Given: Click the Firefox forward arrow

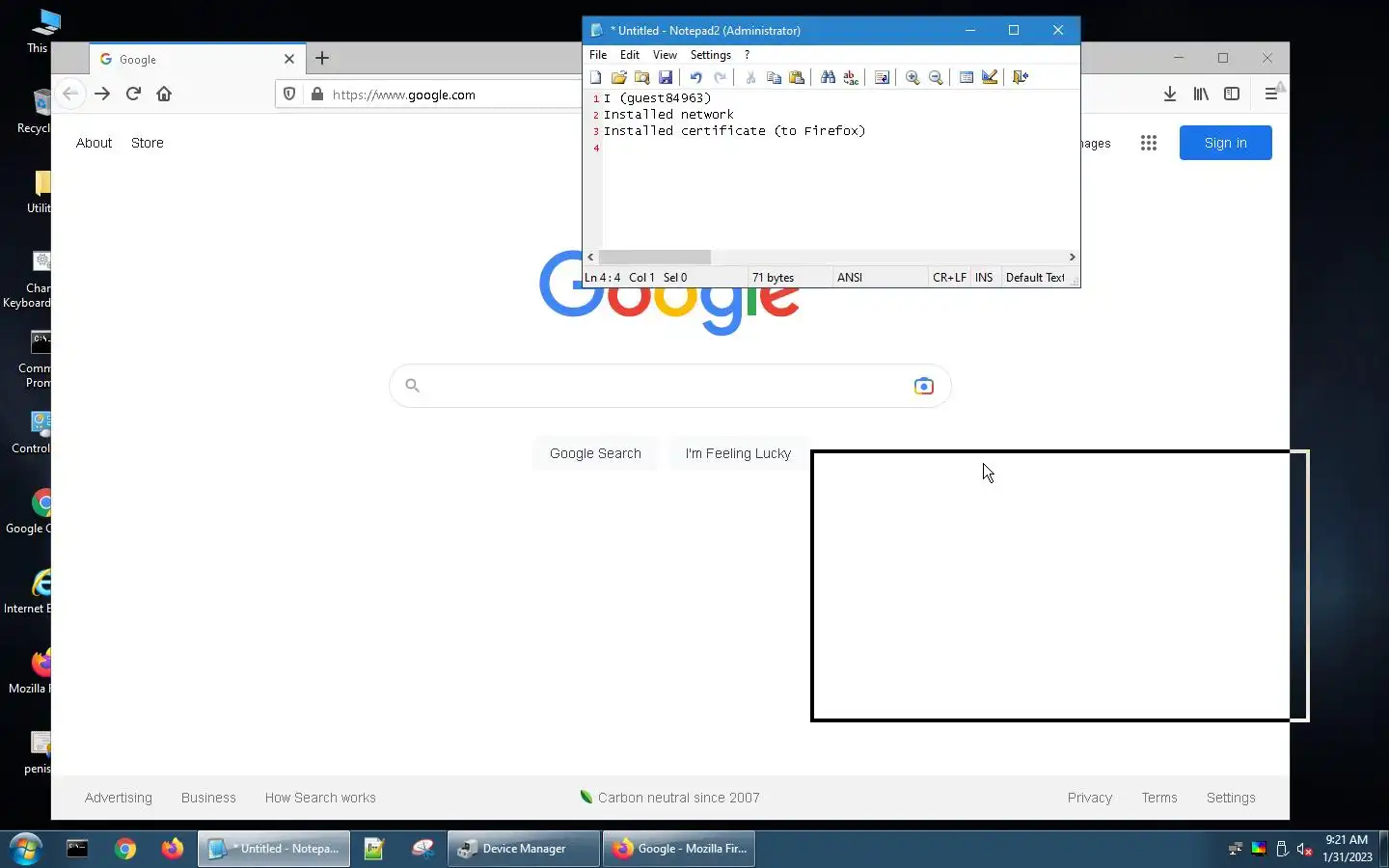Looking at the screenshot, I should click(x=102, y=94).
